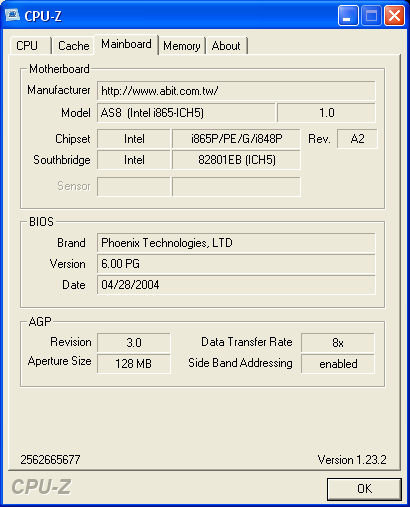Image resolution: width=410 pixels, height=507 pixels.
Task: Click the Version 1.23.2 text
Action: pyautogui.click(x=352, y=460)
